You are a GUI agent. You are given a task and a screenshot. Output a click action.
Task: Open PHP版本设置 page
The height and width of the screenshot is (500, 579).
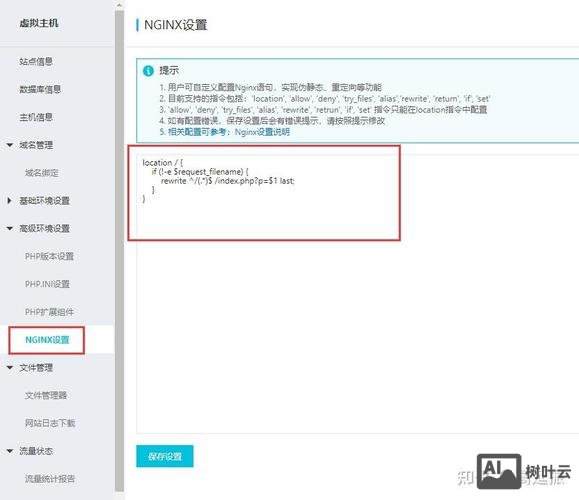(x=49, y=256)
